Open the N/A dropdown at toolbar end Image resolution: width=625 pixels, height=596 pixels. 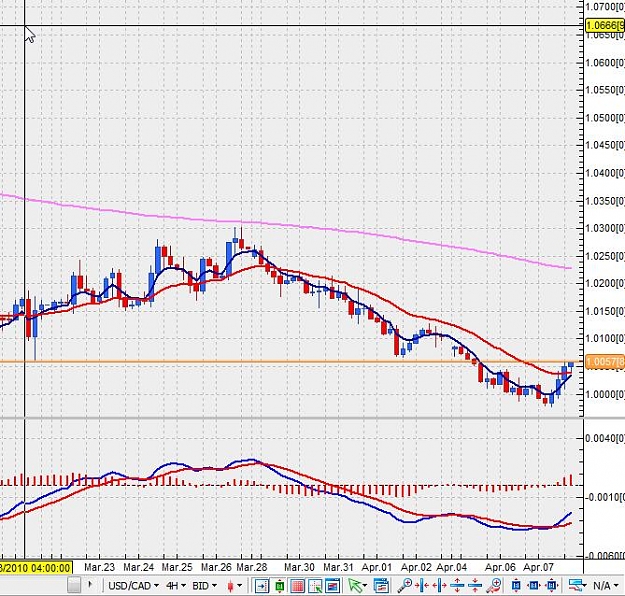[x=606, y=586]
